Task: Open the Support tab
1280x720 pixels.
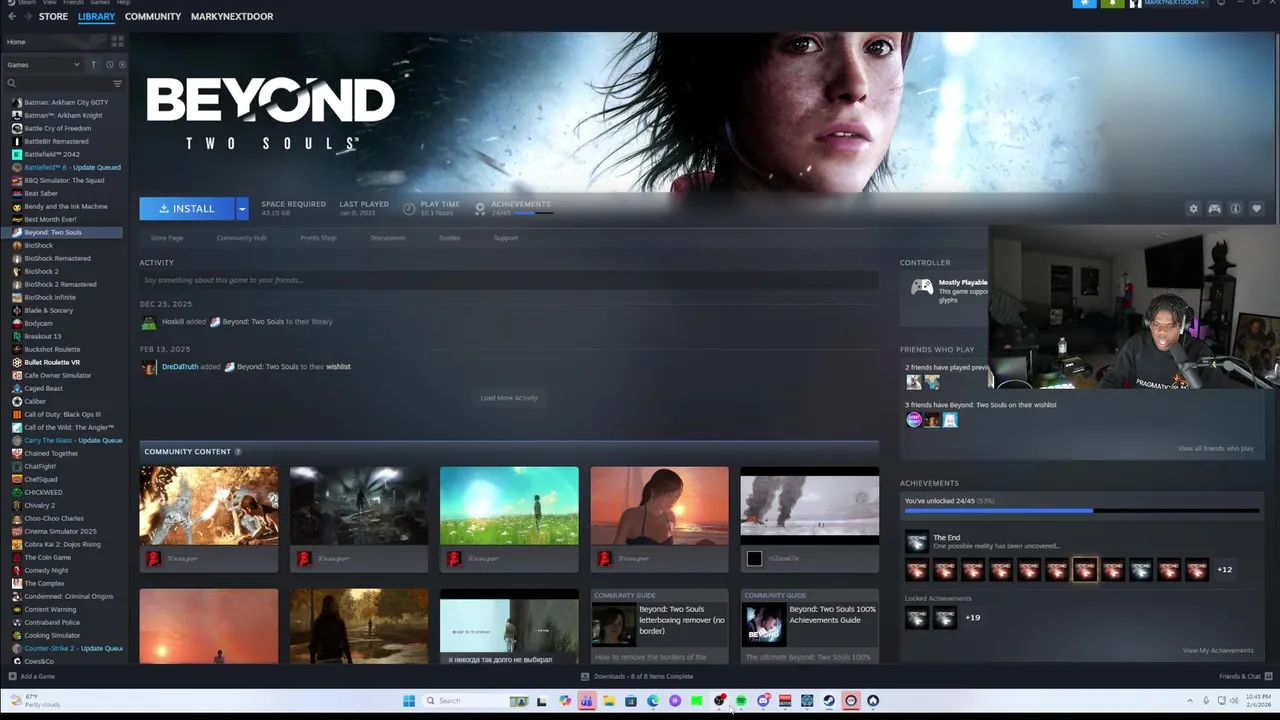Action: pos(506,238)
